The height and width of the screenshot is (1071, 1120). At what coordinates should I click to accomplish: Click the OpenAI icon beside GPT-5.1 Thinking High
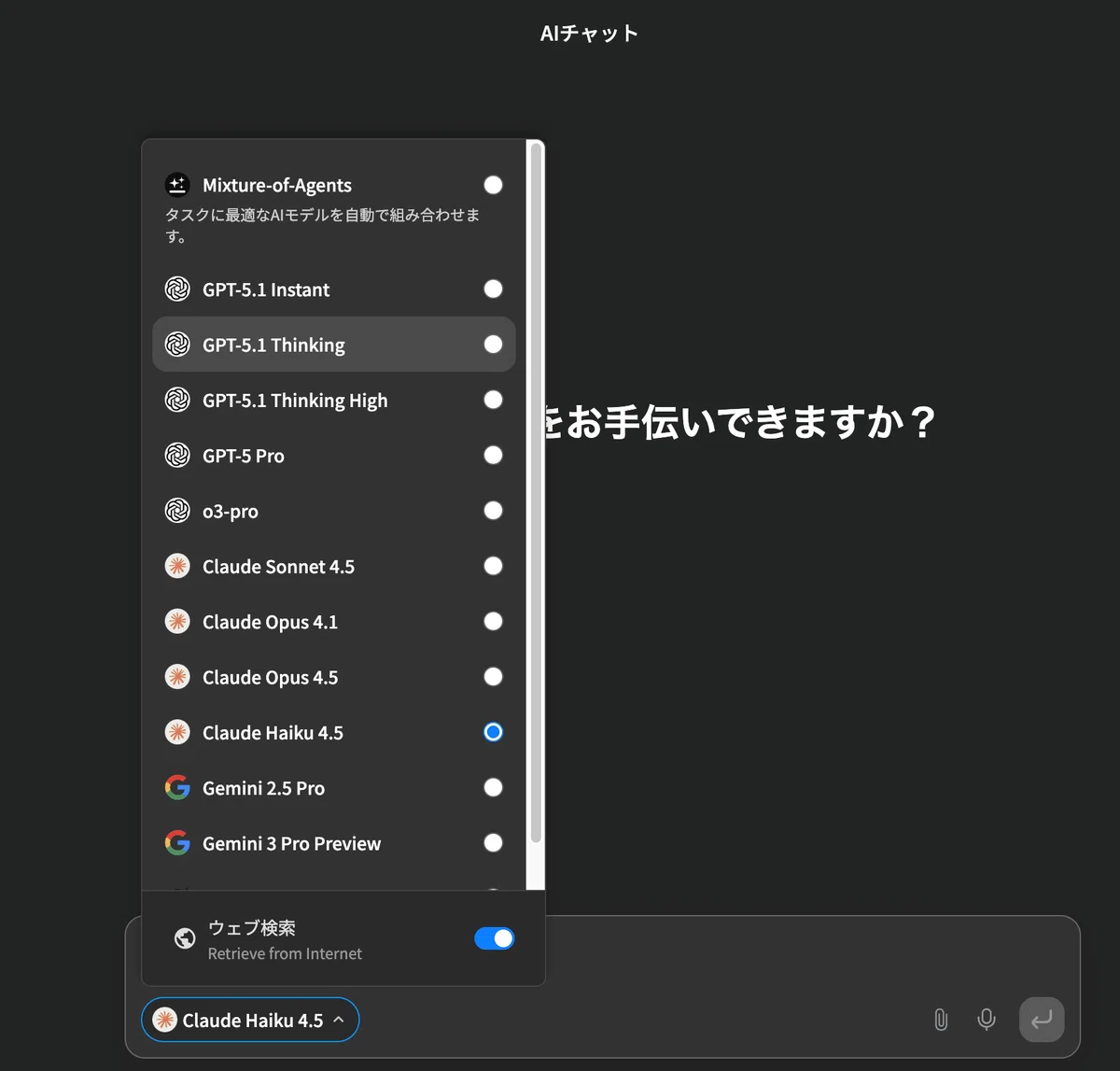(177, 400)
